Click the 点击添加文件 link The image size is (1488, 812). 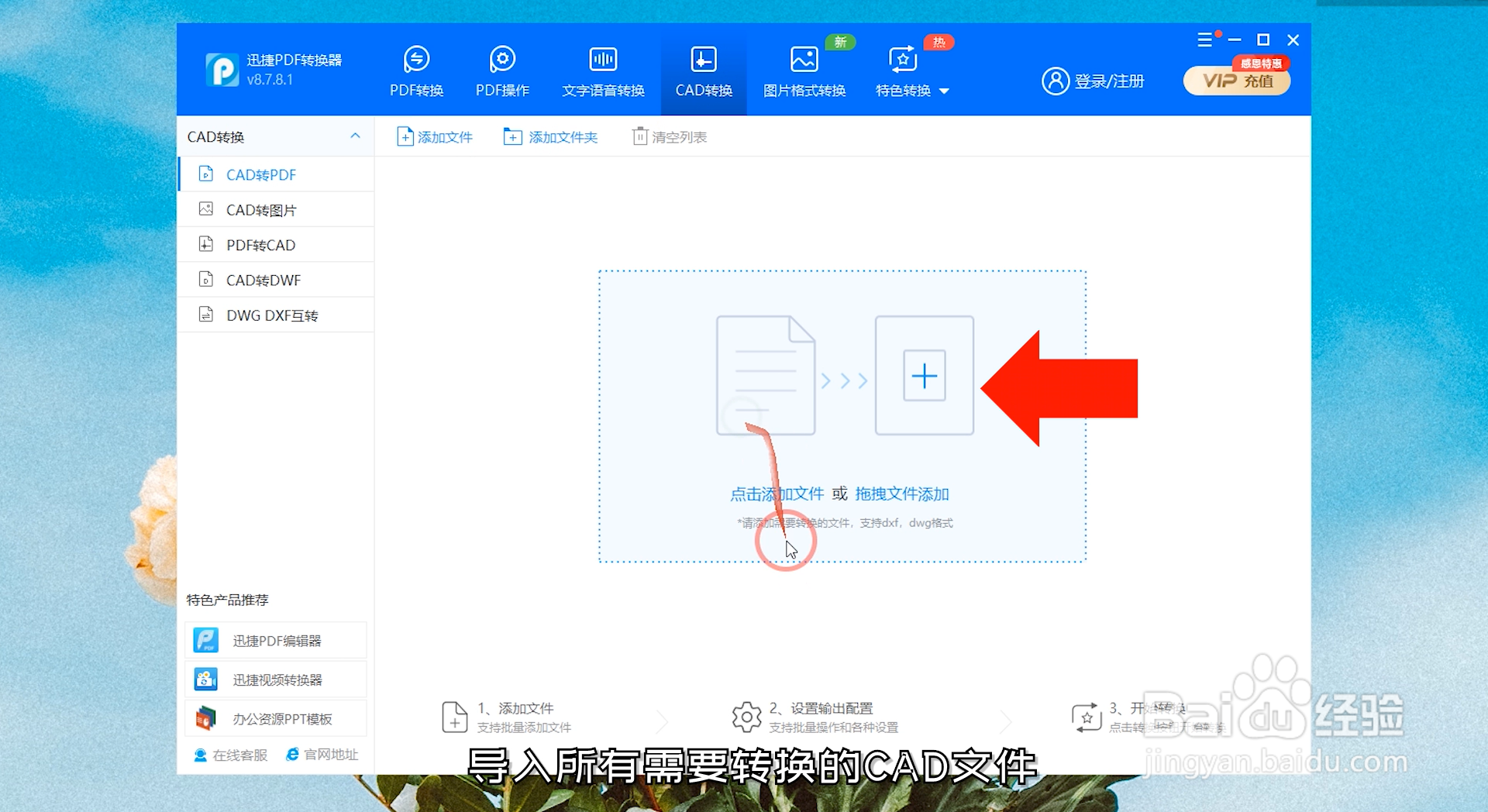pyautogui.click(x=777, y=494)
